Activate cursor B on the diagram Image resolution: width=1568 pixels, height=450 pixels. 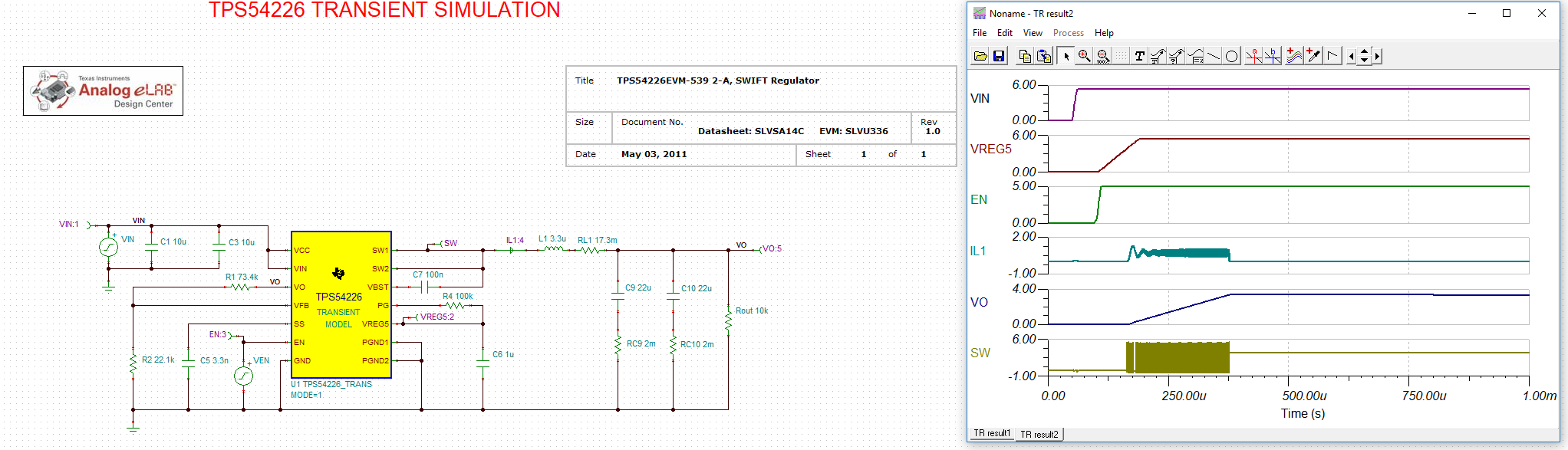[1272, 56]
